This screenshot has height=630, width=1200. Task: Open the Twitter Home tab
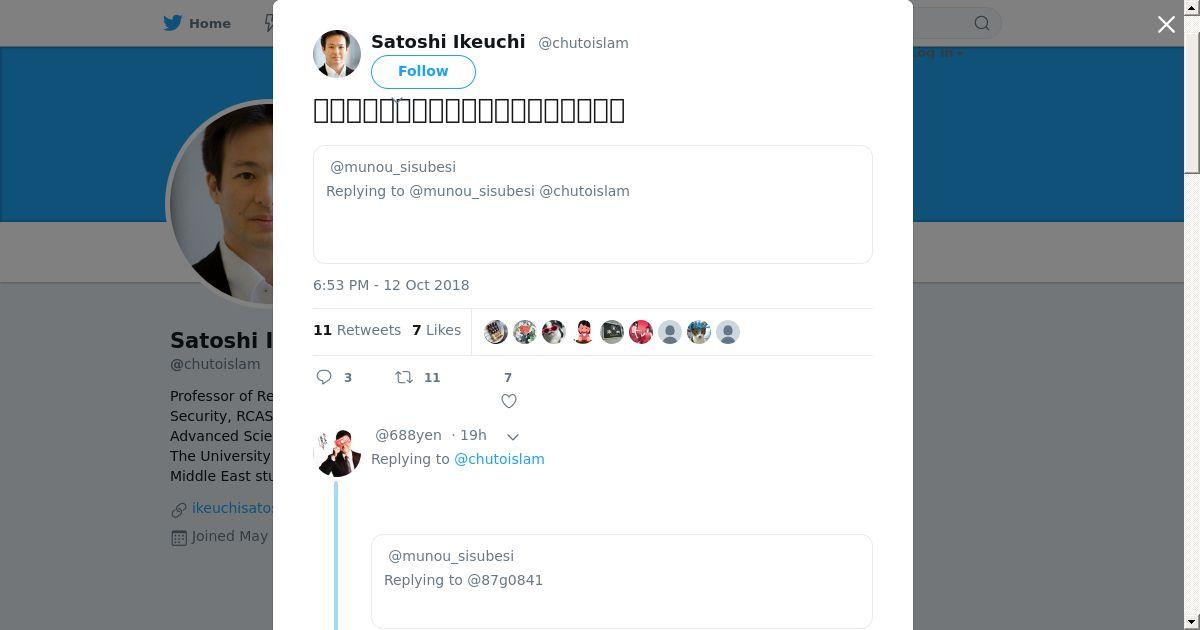click(197, 23)
